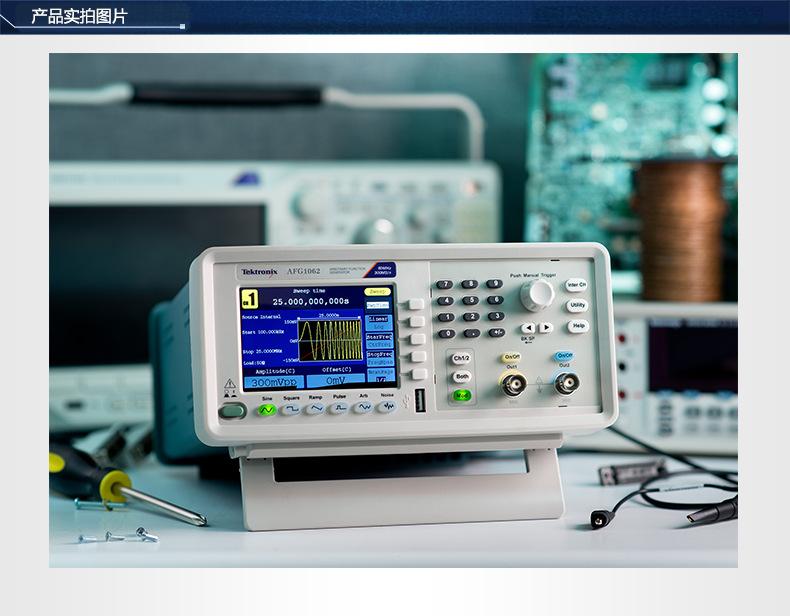Toggle the green power button
Image resolution: width=790 pixels, height=616 pixels.
232,410
